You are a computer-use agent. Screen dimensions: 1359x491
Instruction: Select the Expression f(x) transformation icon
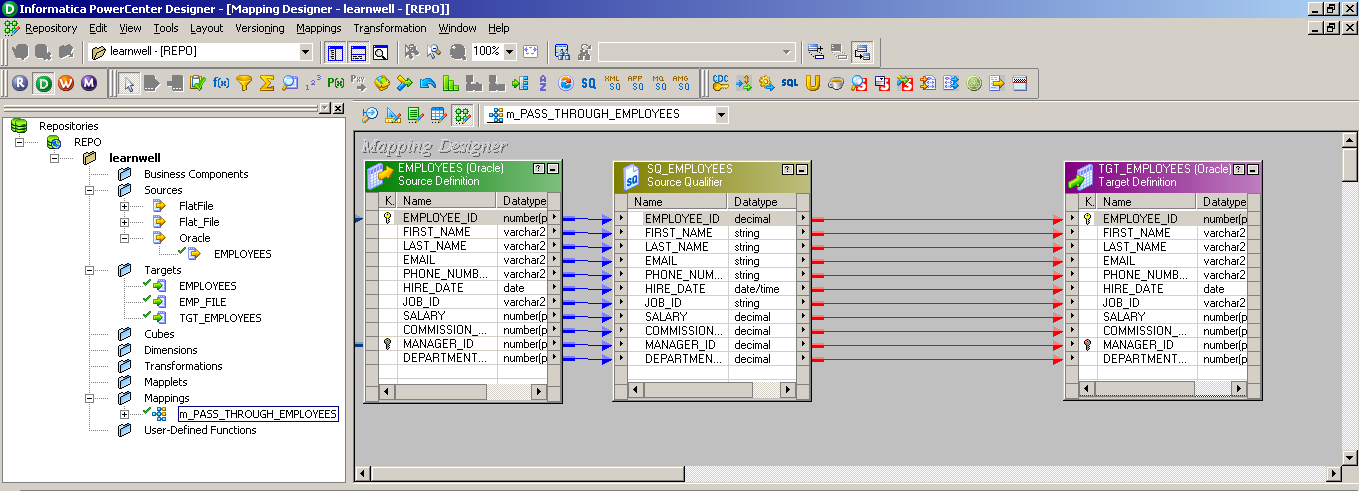[x=220, y=83]
